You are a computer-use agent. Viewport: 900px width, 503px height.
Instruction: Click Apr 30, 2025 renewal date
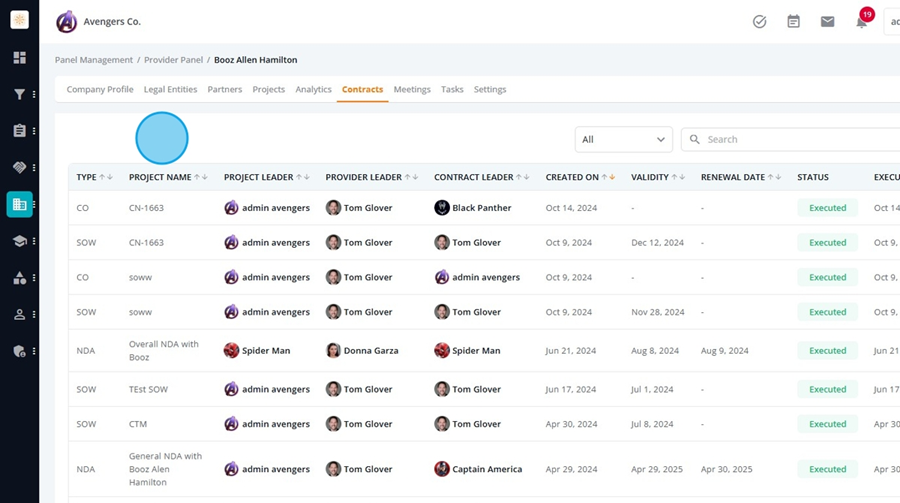point(726,469)
